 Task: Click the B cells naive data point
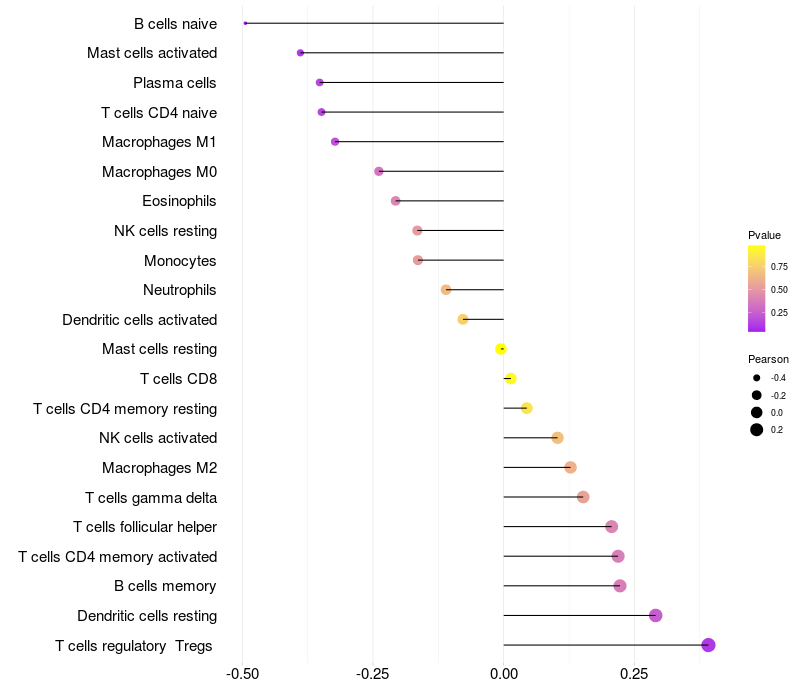click(x=245, y=23)
